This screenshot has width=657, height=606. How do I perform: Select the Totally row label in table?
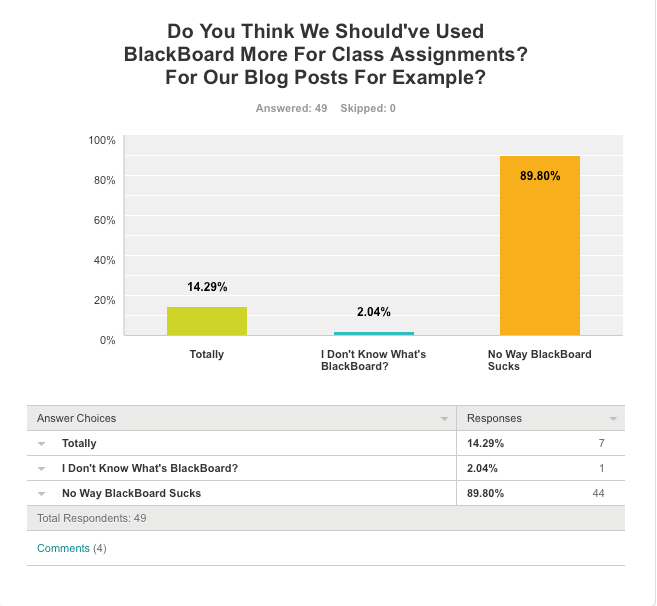coord(79,443)
